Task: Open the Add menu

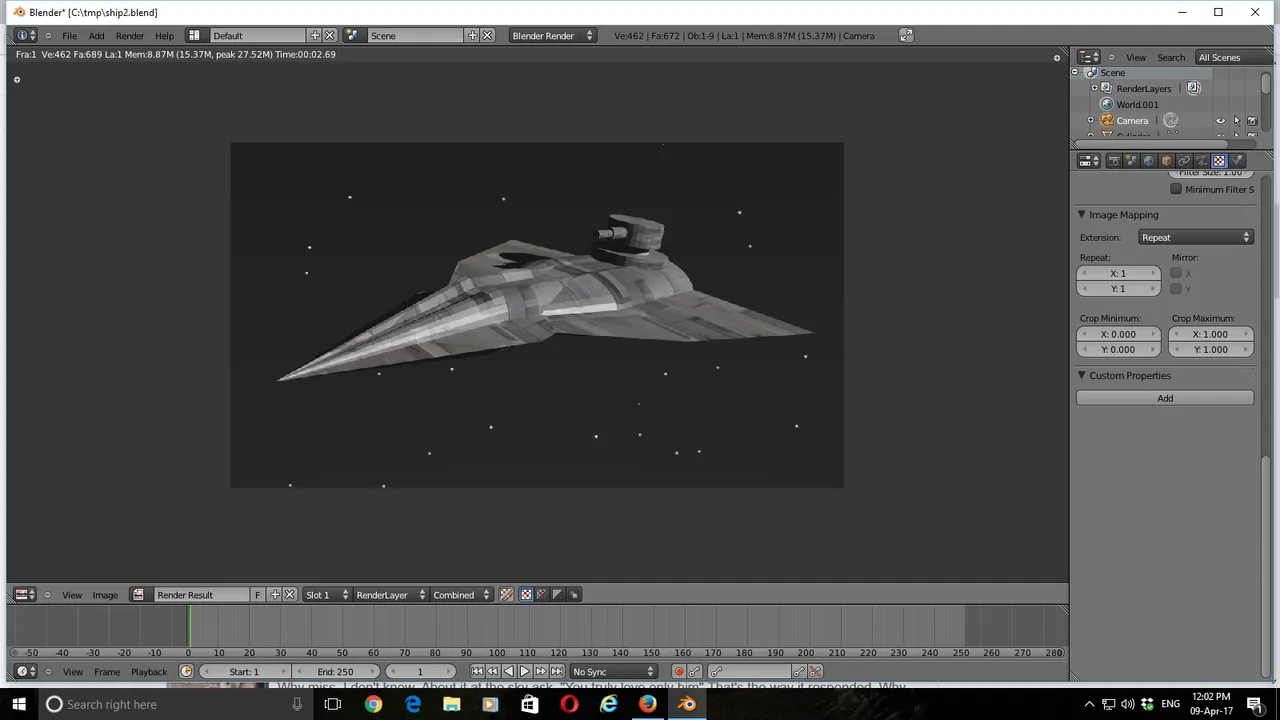Action: coord(96,36)
